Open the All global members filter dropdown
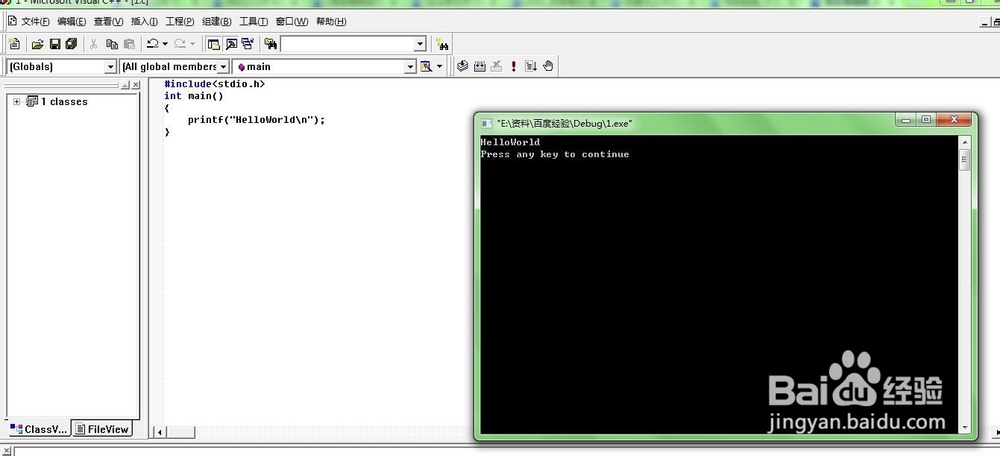This screenshot has height=456, width=1000. click(x=223, y=66)
